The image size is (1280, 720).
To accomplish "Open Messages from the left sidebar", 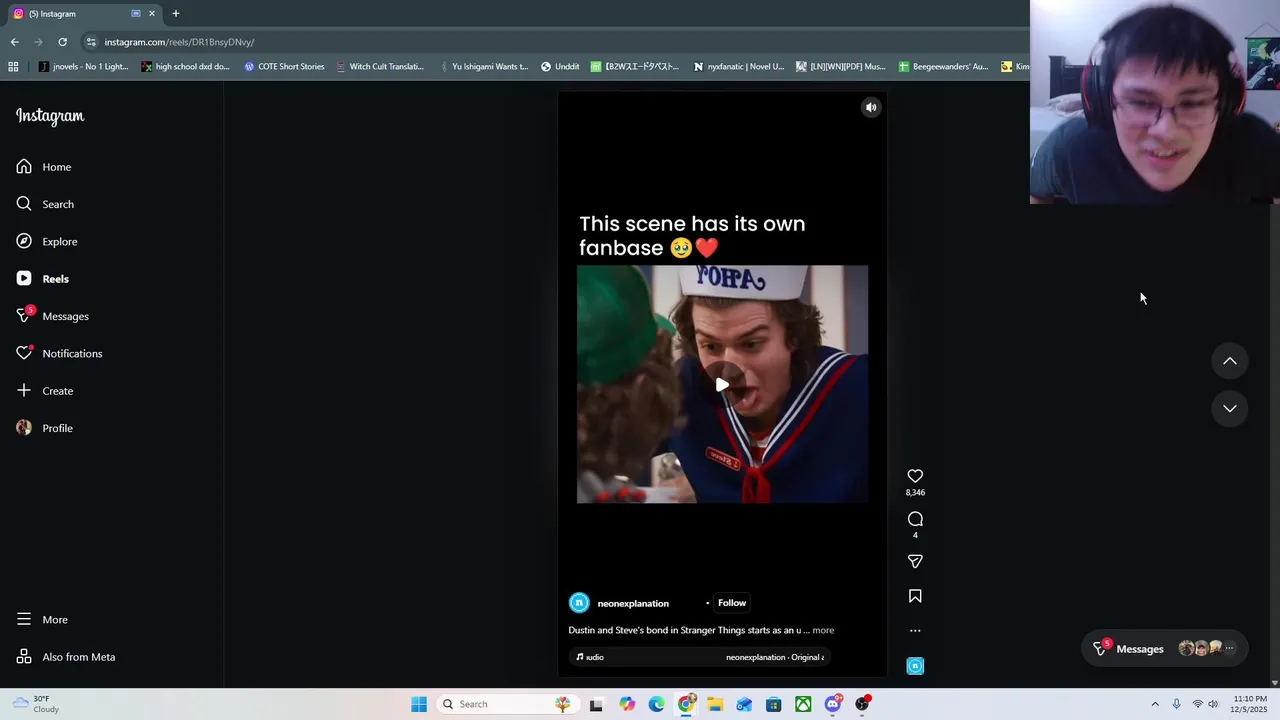I will coord(53,316).
